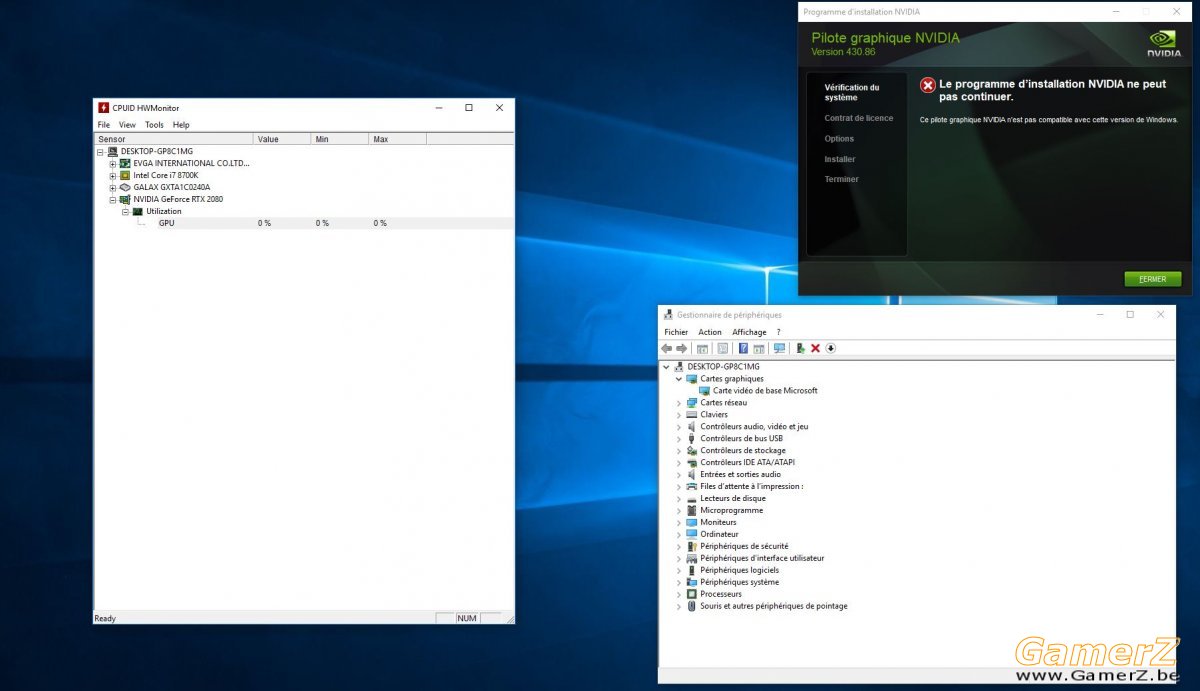Viewport: 1200px width, 691px height.
Task: Open the Help menu in HWMonitor
Action: click(181, 125)
